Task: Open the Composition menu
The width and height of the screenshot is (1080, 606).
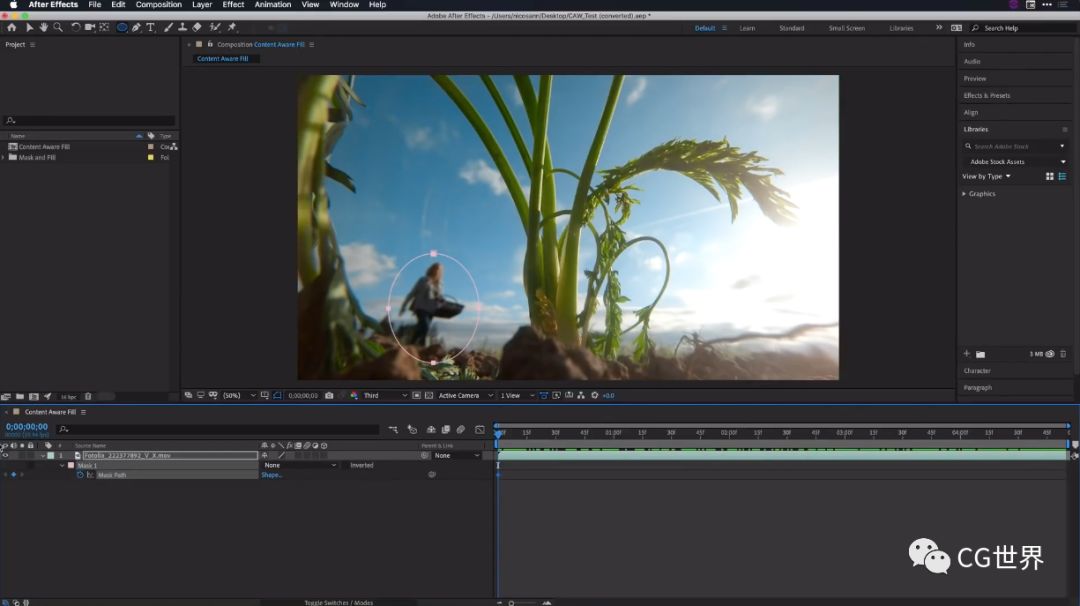Action: [158, 5]
